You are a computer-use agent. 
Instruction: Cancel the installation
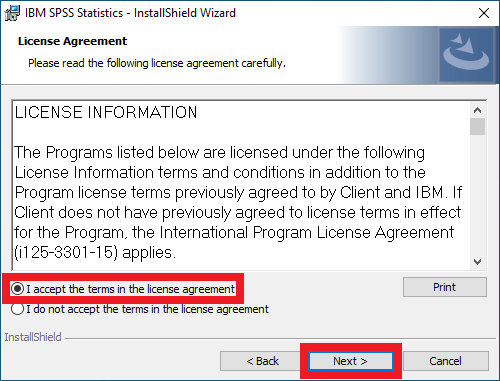click(446, 361)
